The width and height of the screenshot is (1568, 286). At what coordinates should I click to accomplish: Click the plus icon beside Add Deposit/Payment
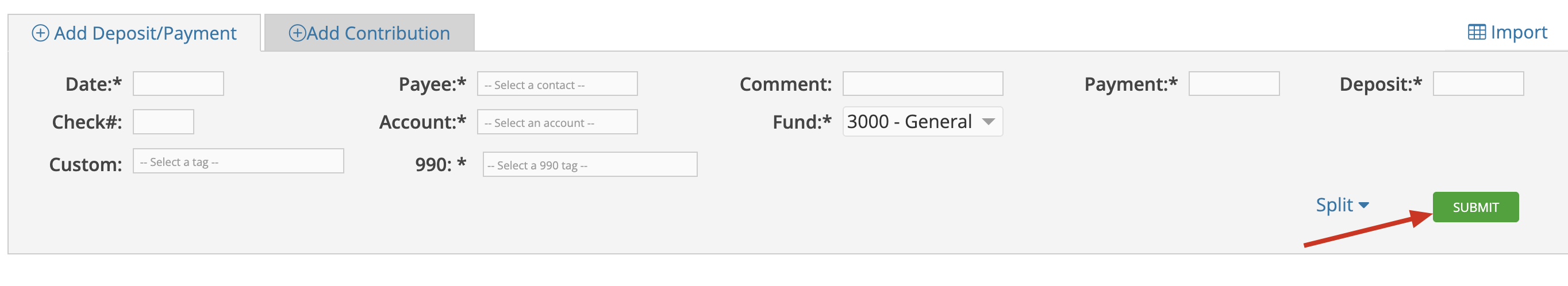click(x=40, y=33)
